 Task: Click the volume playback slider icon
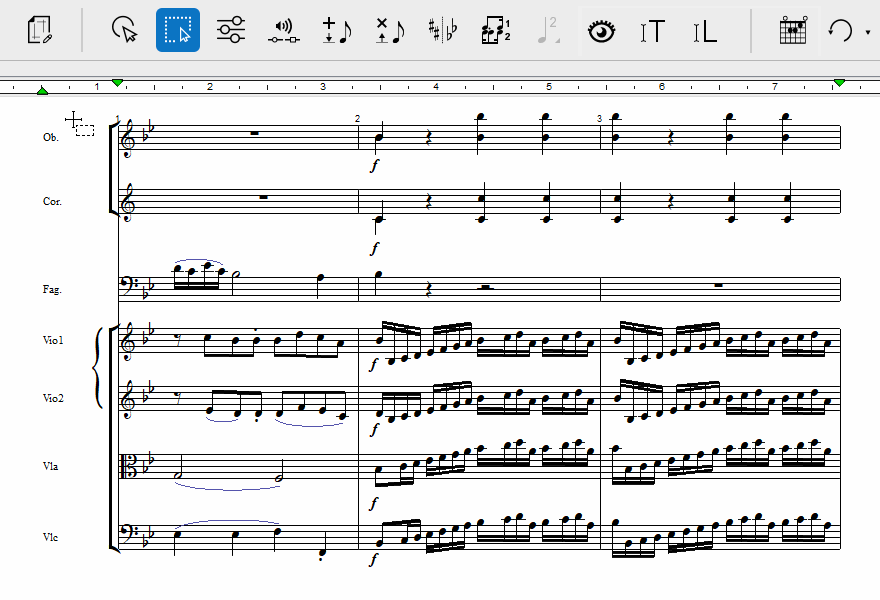284,31
